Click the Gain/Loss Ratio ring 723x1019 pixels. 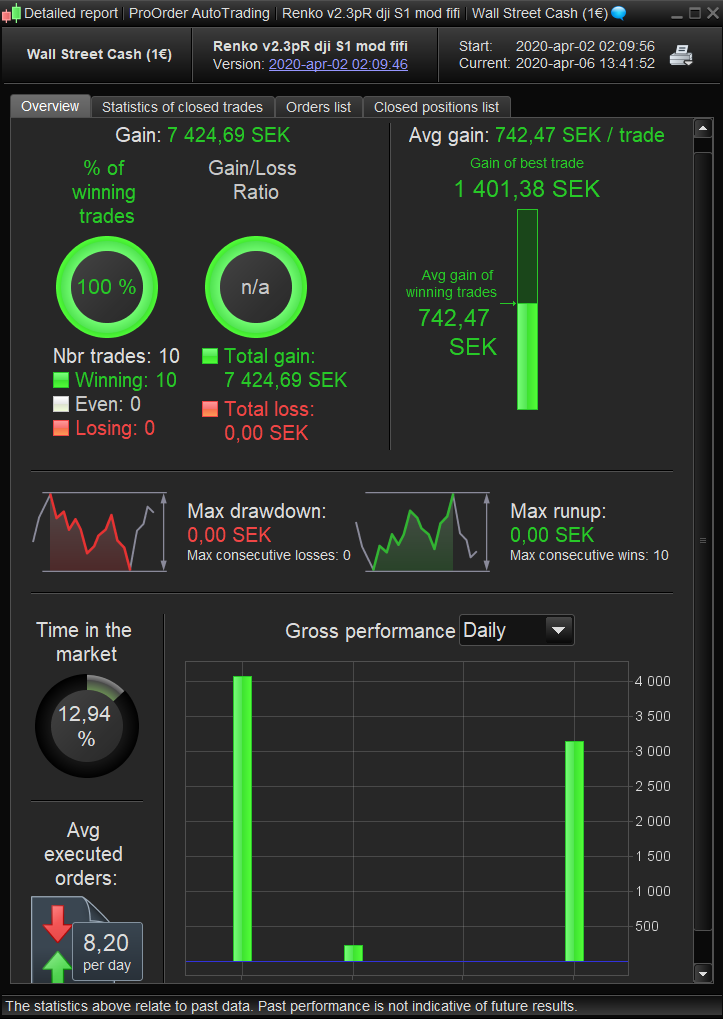click(255, 287)
